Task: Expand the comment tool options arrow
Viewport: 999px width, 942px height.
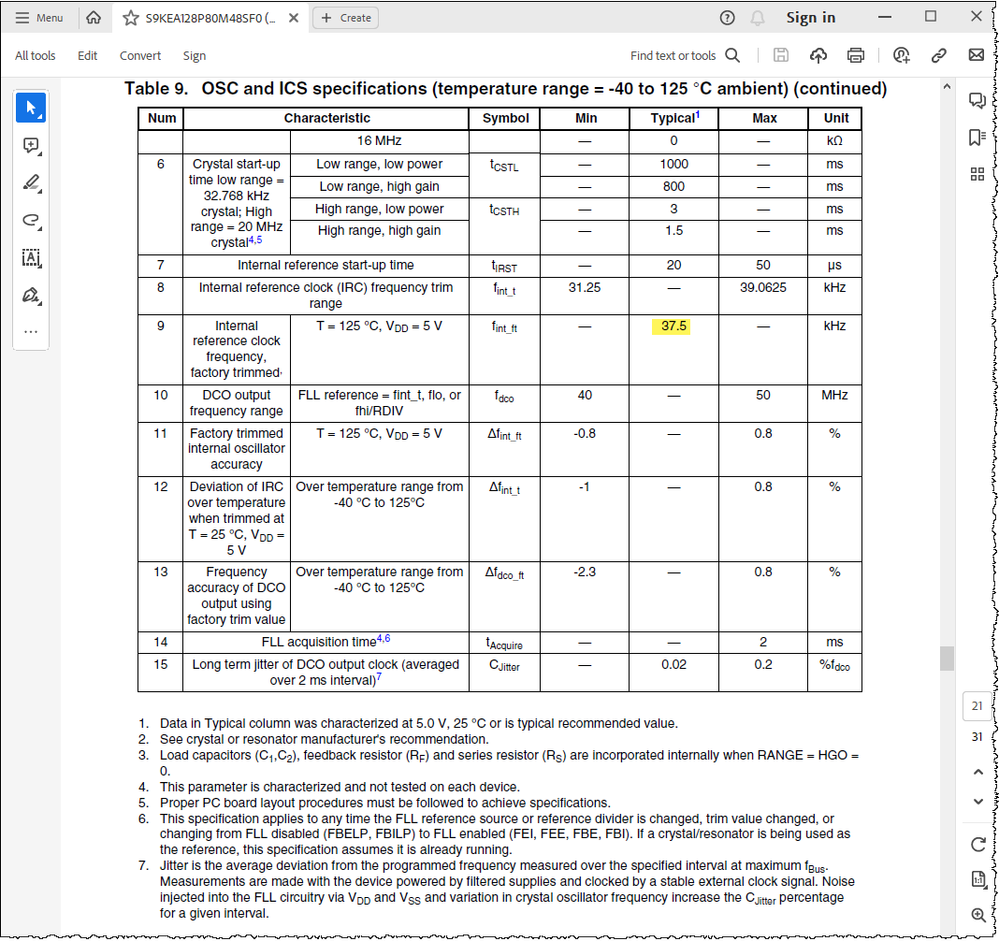Action: pos(39,155)
